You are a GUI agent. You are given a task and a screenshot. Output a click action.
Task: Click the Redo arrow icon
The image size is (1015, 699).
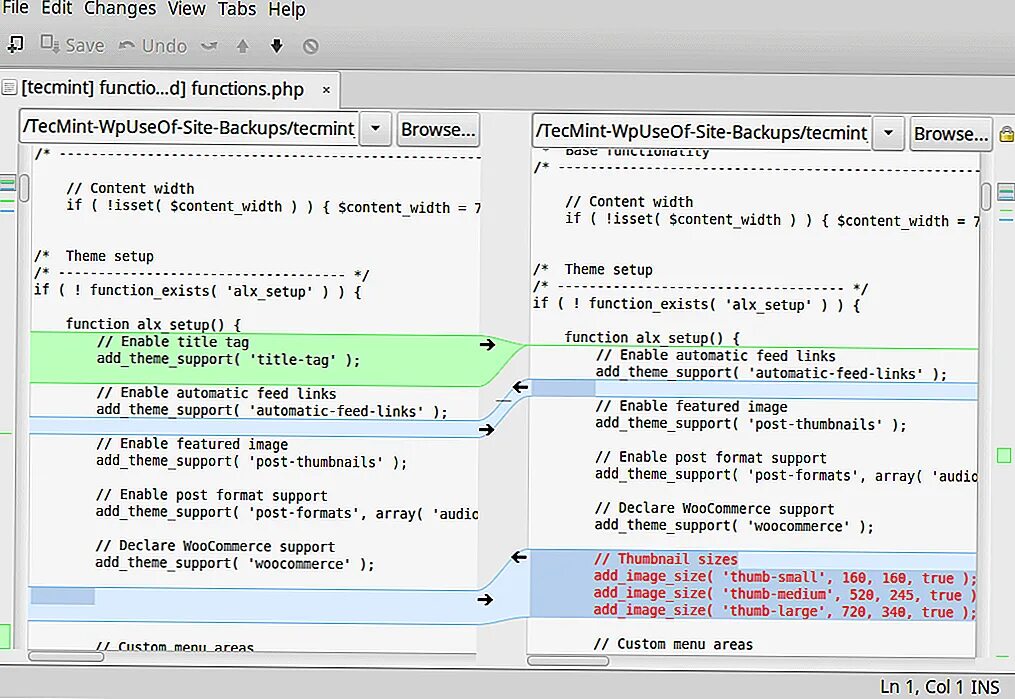point(209,46)
